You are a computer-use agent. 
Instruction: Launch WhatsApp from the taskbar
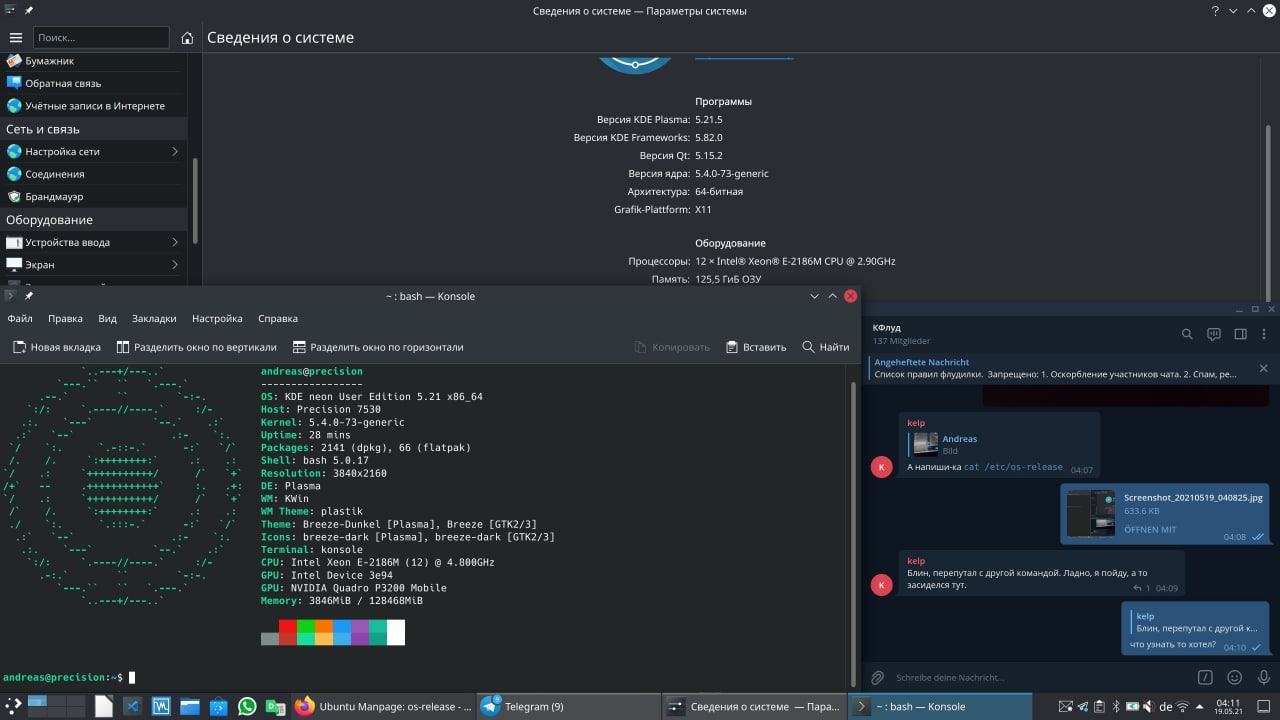pos(247,706)
